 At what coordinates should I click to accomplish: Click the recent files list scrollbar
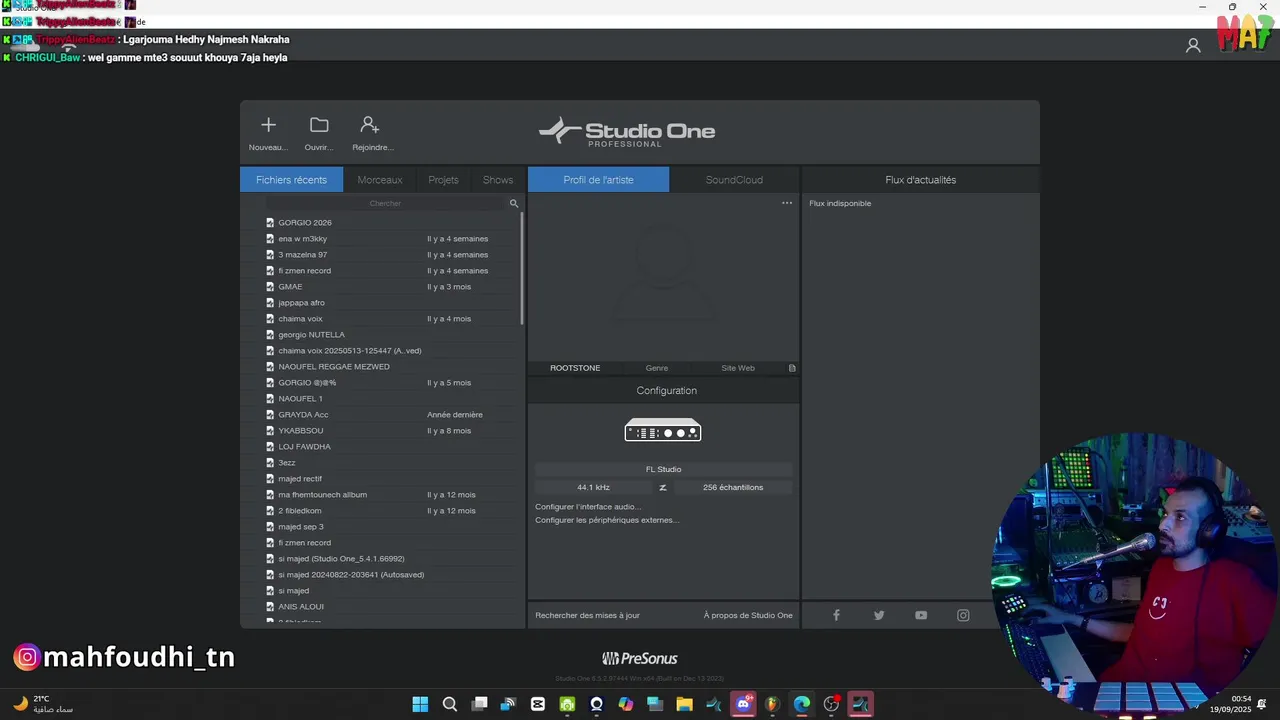click(x=522, y=268)
